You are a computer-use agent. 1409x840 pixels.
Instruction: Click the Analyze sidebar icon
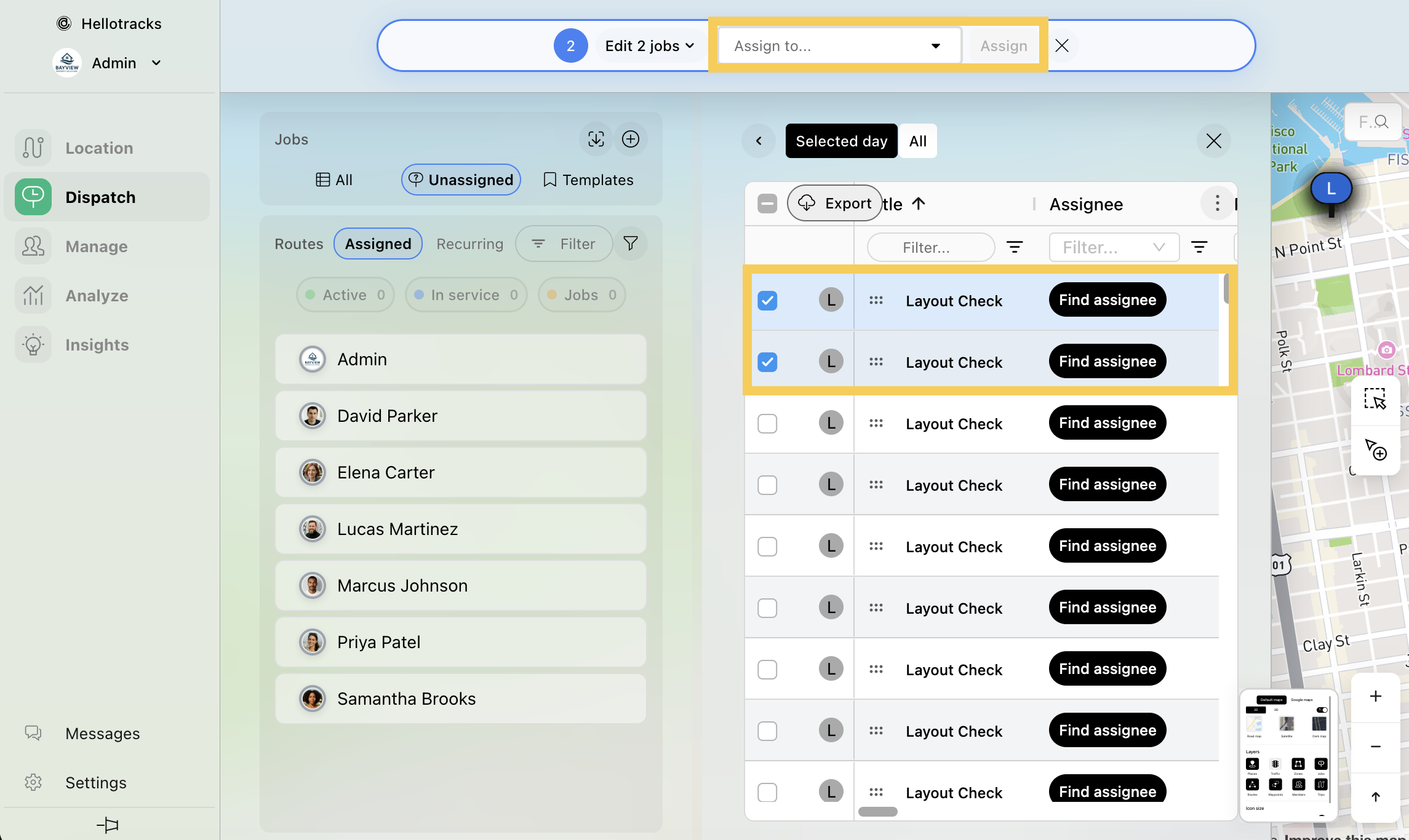[33, 296]
